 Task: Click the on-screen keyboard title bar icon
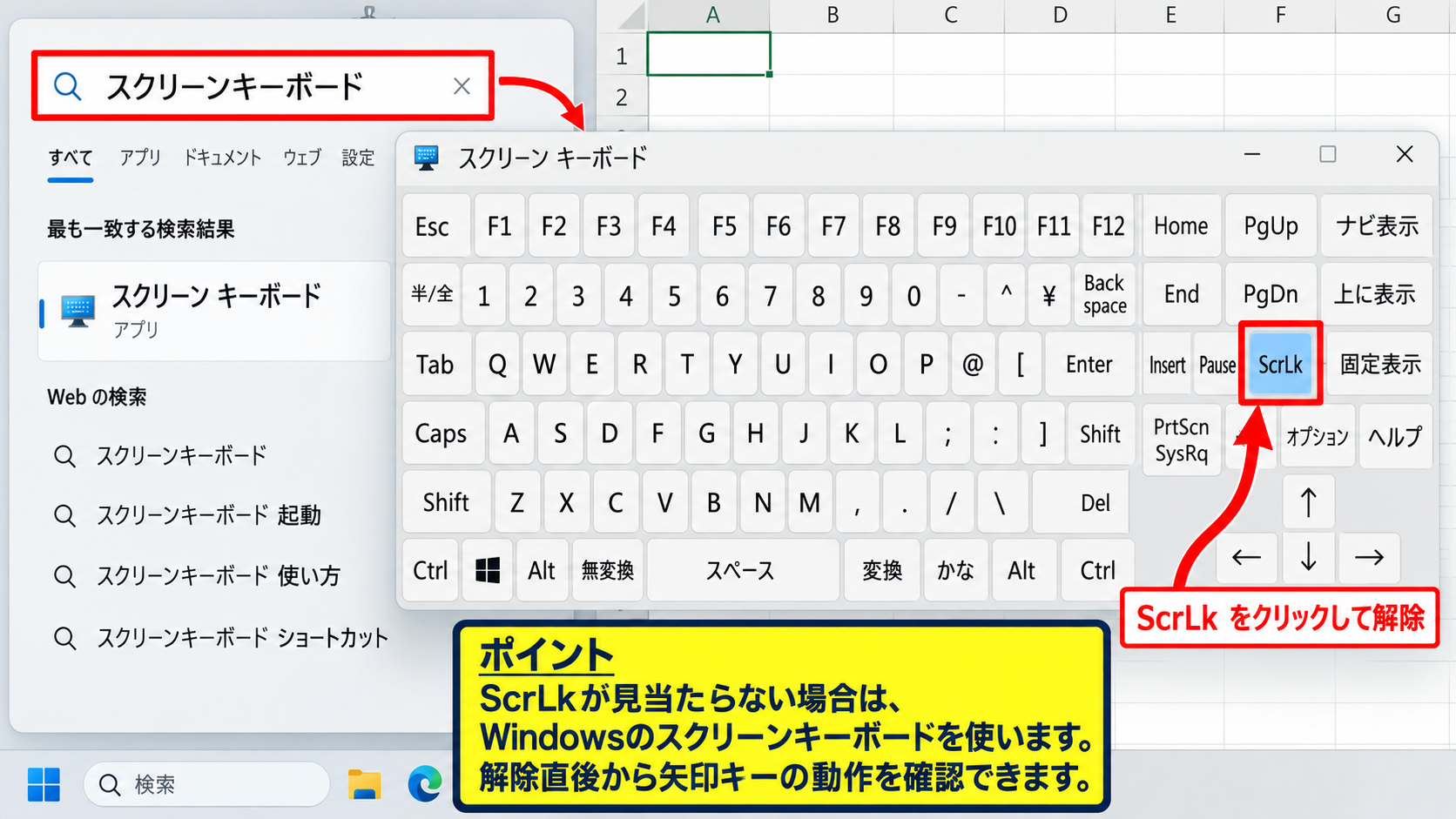[x=426, y=158]
